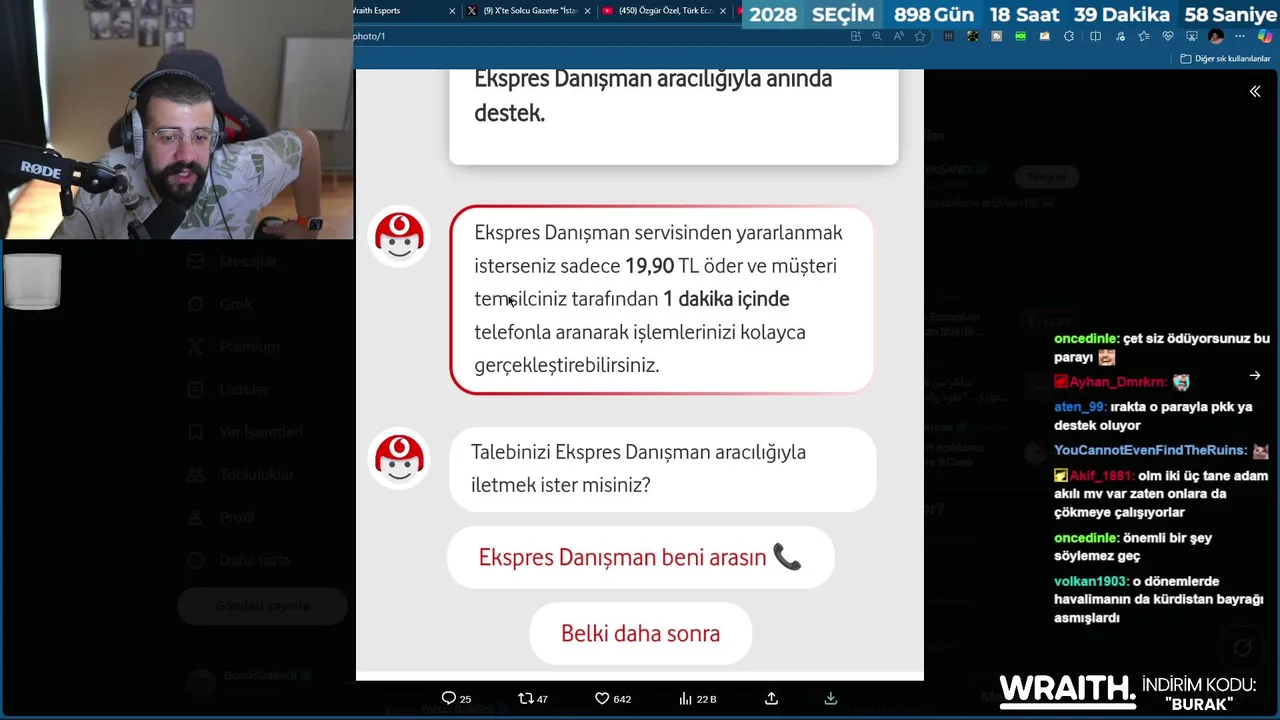Image resolution: width=1280 pixels, height=720 pixels.
Task: Activate Read aloud icon in address bar
Action: tap(899, 36)
